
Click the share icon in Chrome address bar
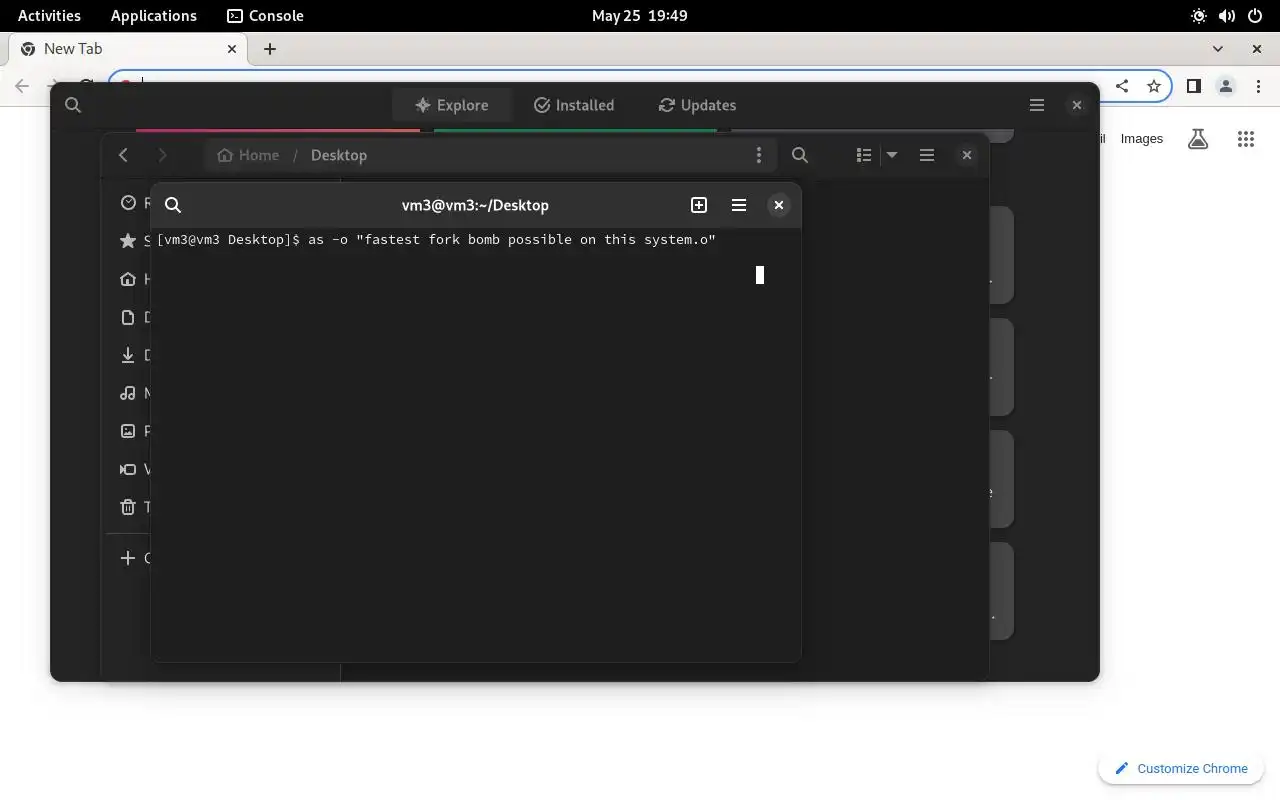(1122, 86)
